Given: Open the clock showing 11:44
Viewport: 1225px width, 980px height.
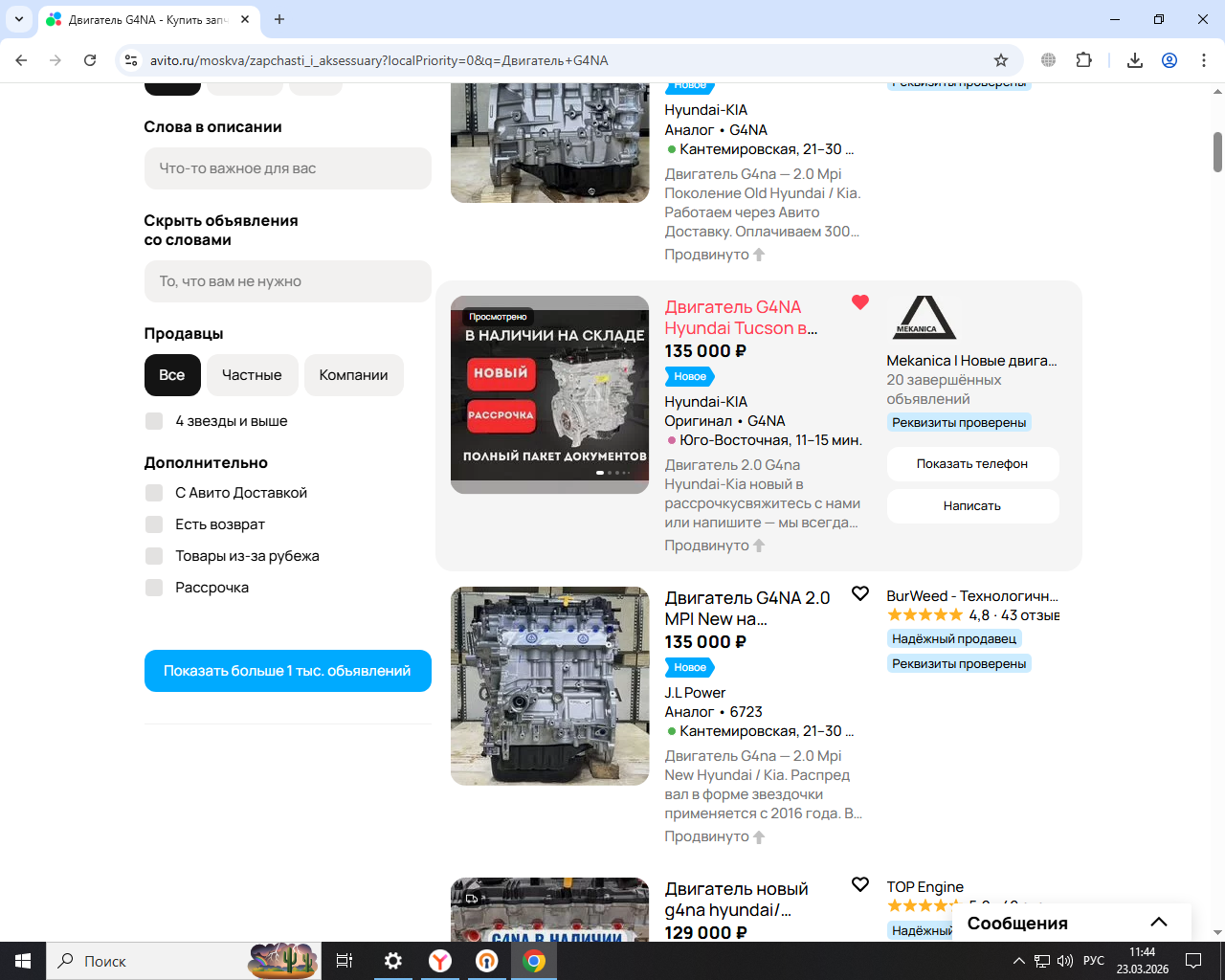Looking at the screenshot, I should (1143, 961).
